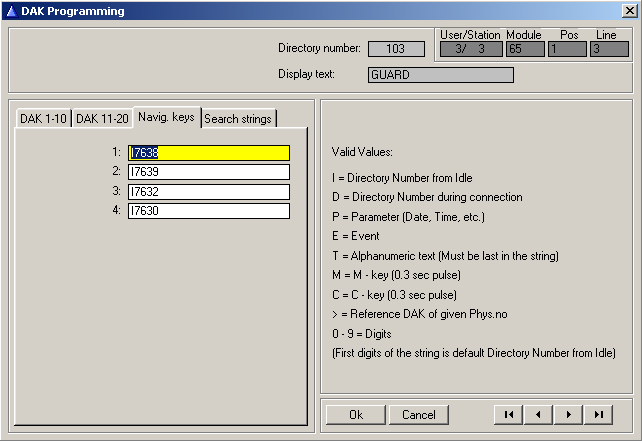Switch to the DAK 1-10 tab
Viewport: 642px width, 441px height.
pos(43,119)
